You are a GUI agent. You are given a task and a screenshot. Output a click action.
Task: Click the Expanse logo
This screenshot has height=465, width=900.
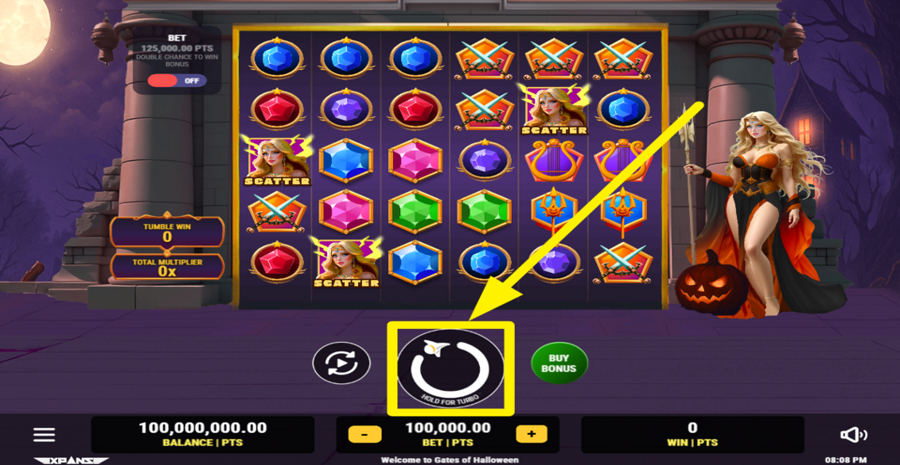pyautogui.click(x=71, y=460)
